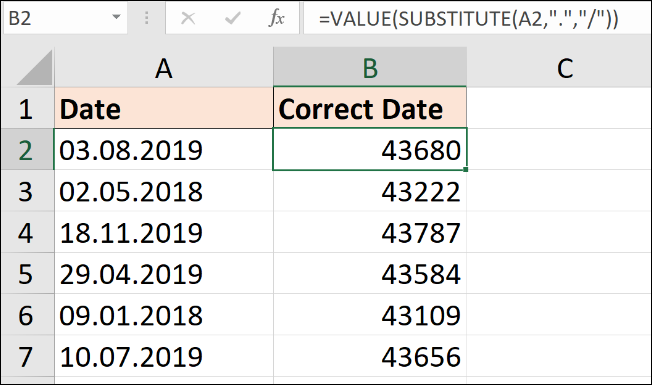The image size is (652, 385).
Task: Click cell with value 43109
Action: pyautogui.click(x=370, y=315)
